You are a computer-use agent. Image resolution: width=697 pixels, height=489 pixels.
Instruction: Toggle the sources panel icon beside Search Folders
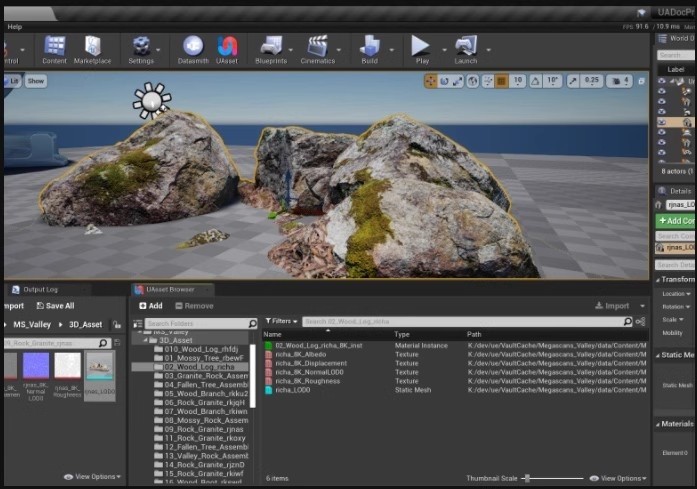[x=138, y=324]
